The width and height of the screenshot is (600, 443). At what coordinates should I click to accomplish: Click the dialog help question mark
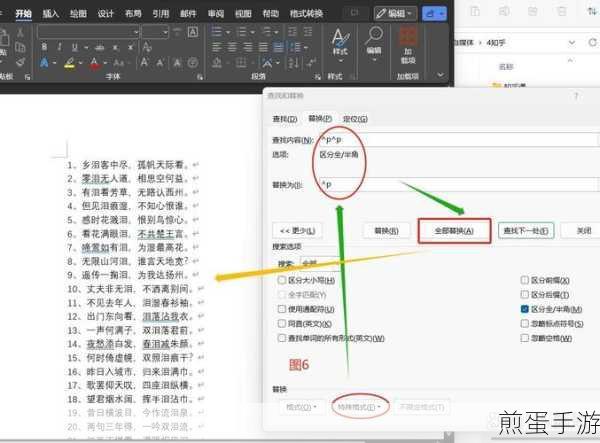576,96
